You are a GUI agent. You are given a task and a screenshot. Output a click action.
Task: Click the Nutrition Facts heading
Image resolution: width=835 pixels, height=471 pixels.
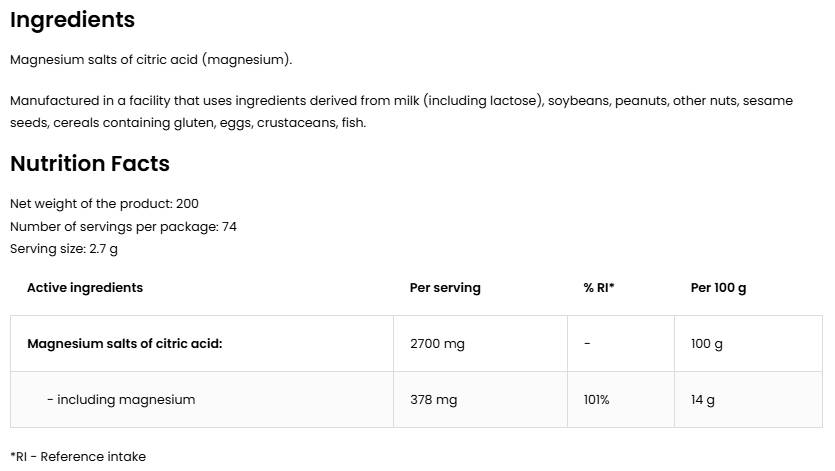pyautogui.click(x=90, y=163)
